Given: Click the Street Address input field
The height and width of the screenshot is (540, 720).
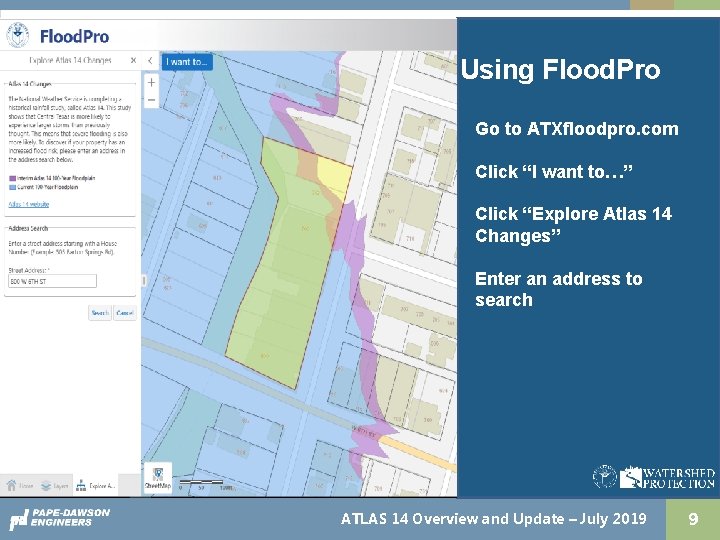Looking at the screenshot, I should pos(52,281).
